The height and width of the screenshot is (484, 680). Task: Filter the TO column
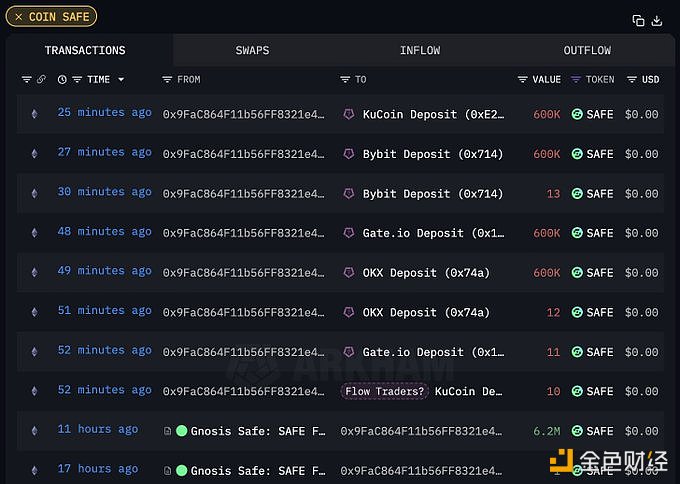click(x=345, y=79)
